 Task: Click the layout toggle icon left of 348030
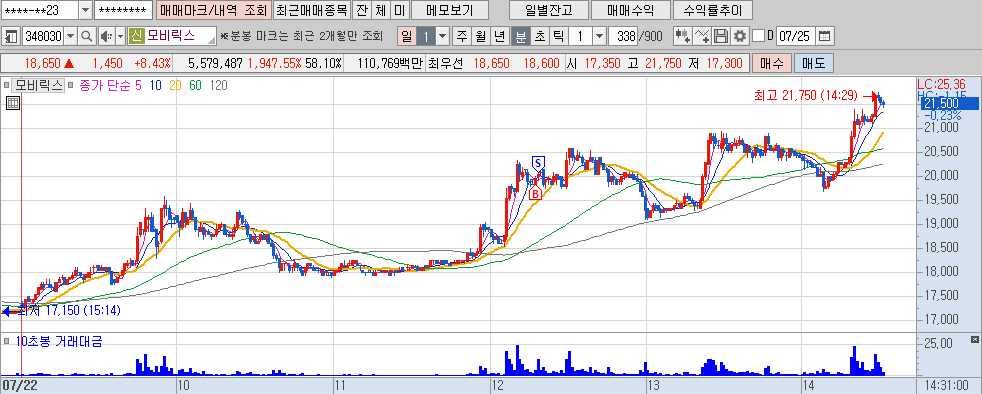point(11,37)
